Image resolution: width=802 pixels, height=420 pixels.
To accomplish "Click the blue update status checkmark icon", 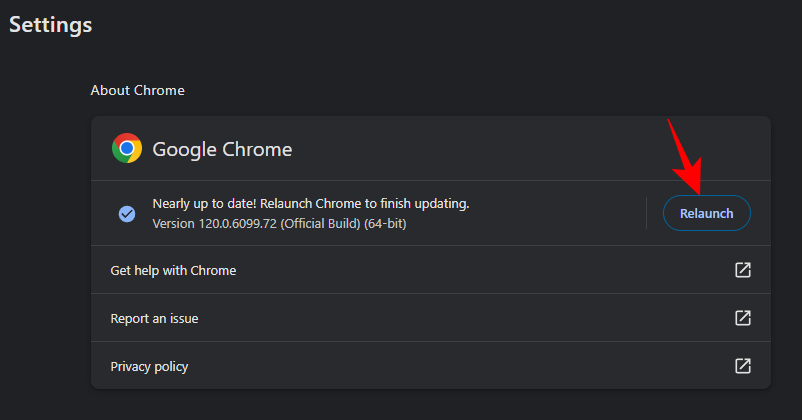I will pos(127,213).
